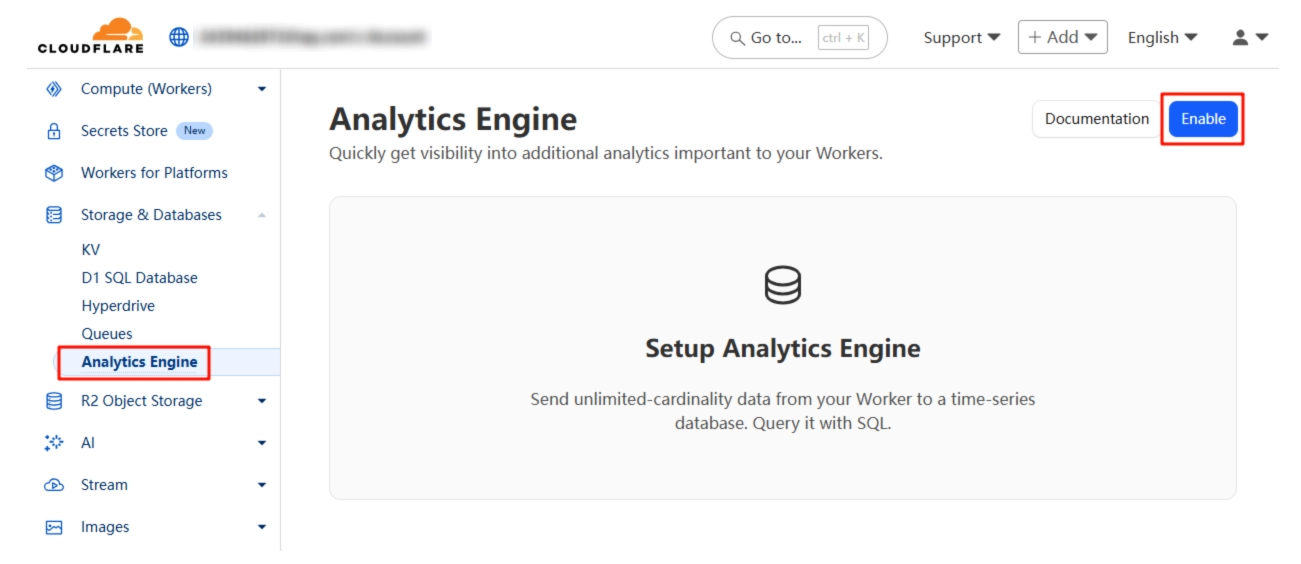
Task: Click the Stream cloud icon
Action: coord(54,485)
